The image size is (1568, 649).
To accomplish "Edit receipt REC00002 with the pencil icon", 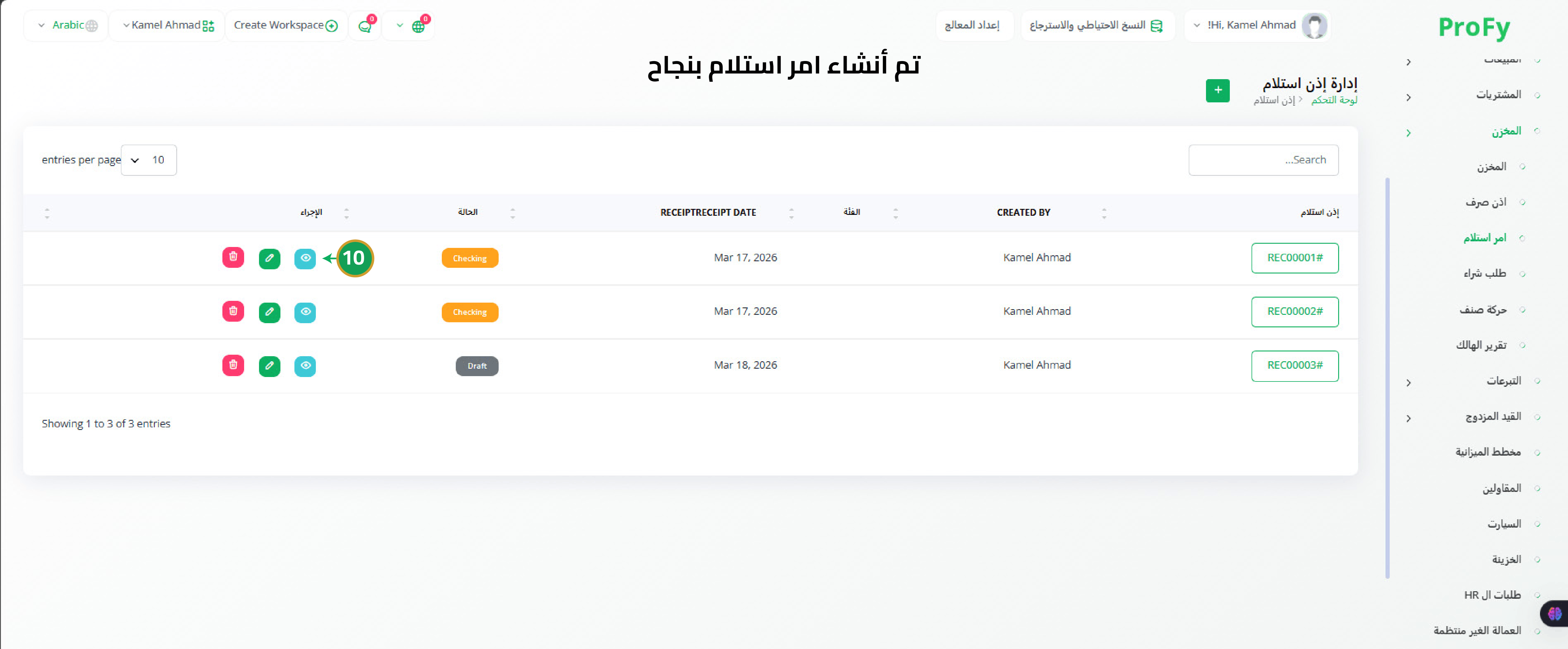I will (x=269, y=312).
